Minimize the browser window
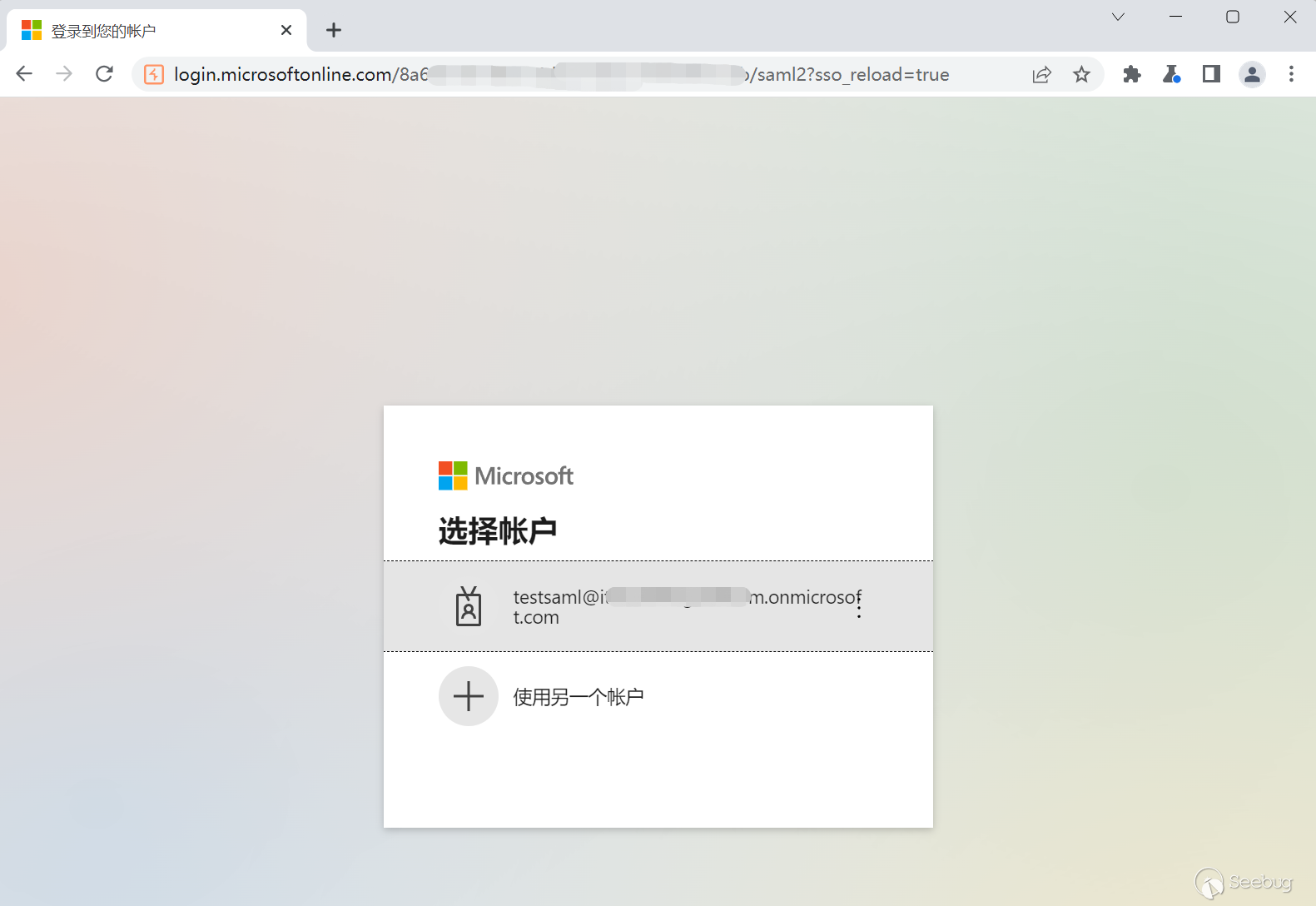The image size is (1316, 906). [1175, 17]
